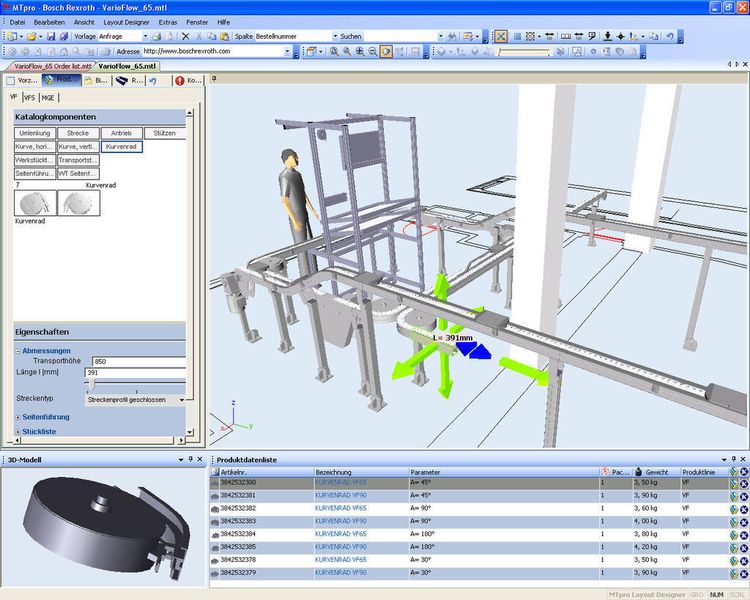This screenshot has width=750, height=600.
Task: Click the Stützen category button
Action: [165, 133]
